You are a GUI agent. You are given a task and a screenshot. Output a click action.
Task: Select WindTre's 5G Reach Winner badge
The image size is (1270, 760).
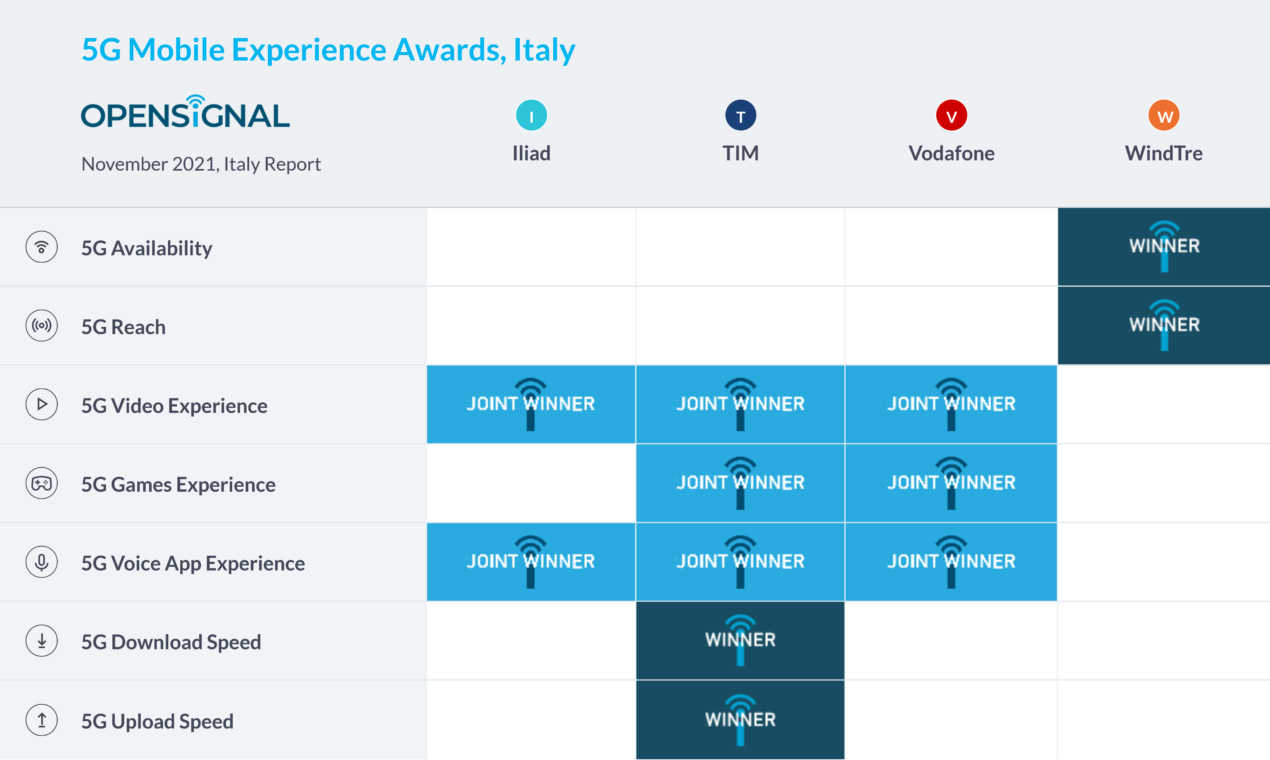1164,325
